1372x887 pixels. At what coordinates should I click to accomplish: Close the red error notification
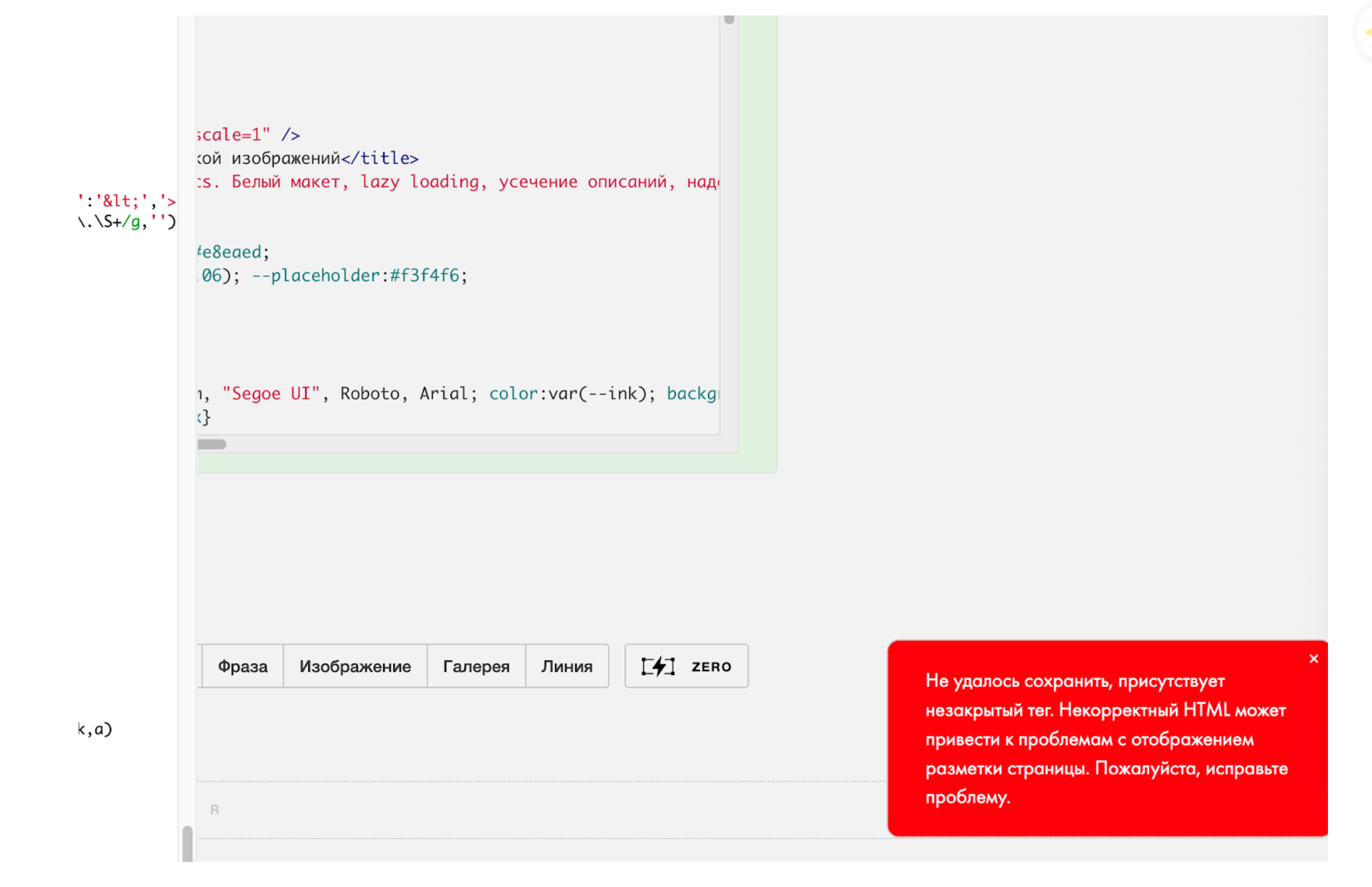[x=1314, y=658]
